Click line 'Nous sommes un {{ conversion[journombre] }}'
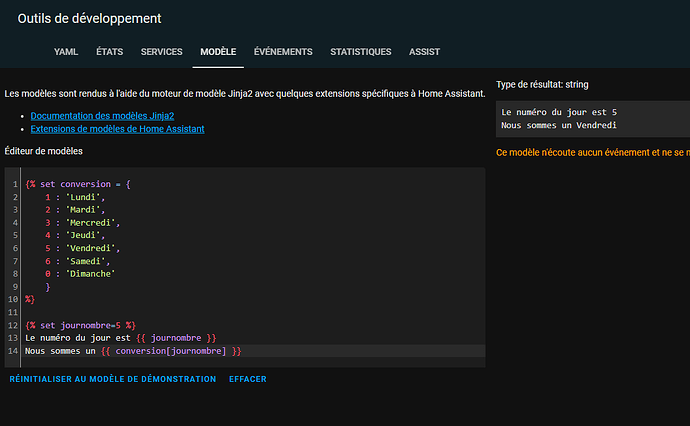Viewport: 690px width, 426px height. [133, 351]
